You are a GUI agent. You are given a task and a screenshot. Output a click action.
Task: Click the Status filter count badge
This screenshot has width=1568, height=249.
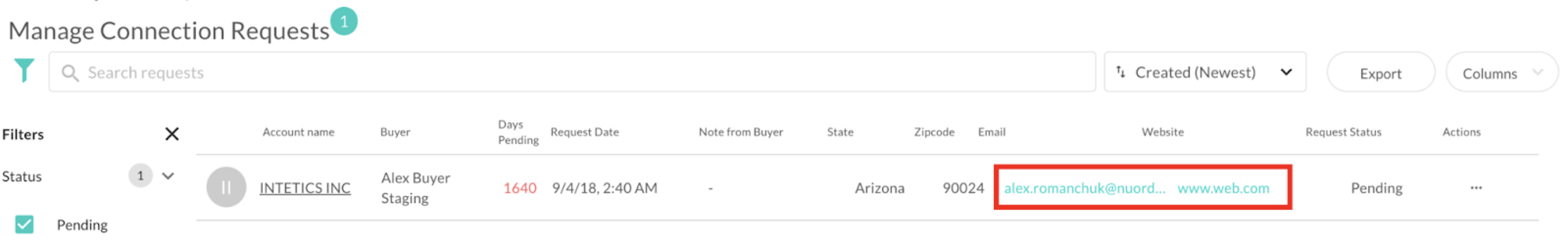point(141,176)
